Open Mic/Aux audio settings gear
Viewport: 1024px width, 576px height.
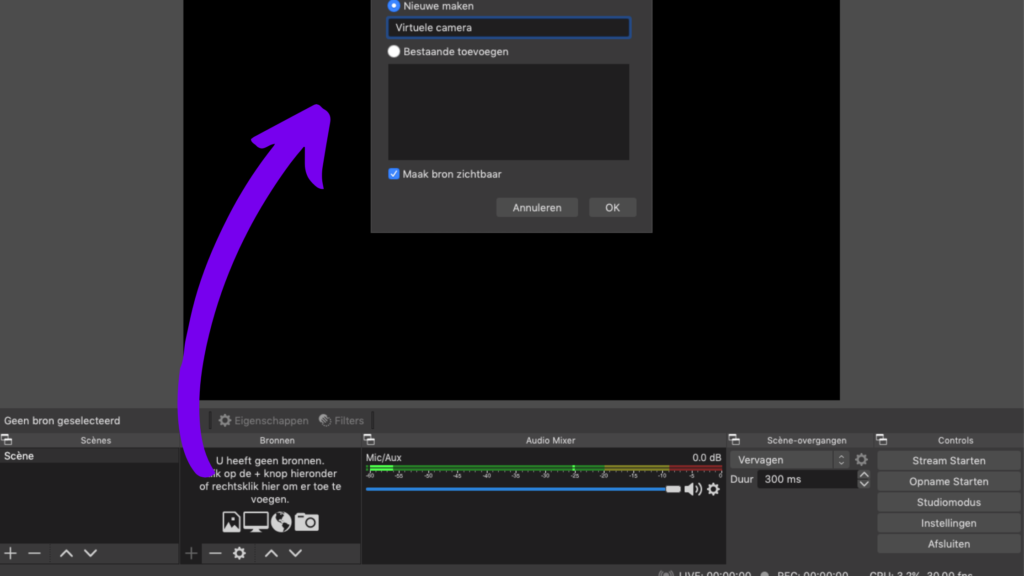tap(713, 489)
